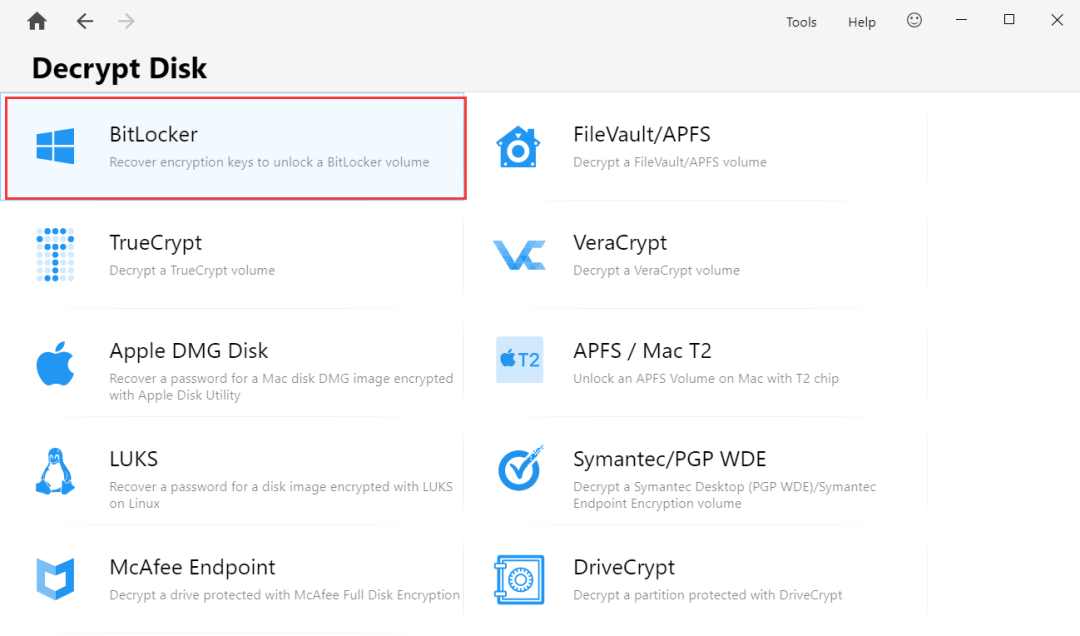The height and width of the screenshot is (636, 1080).
Task: Go to the Home screen icon
Action: pos(37,21)
